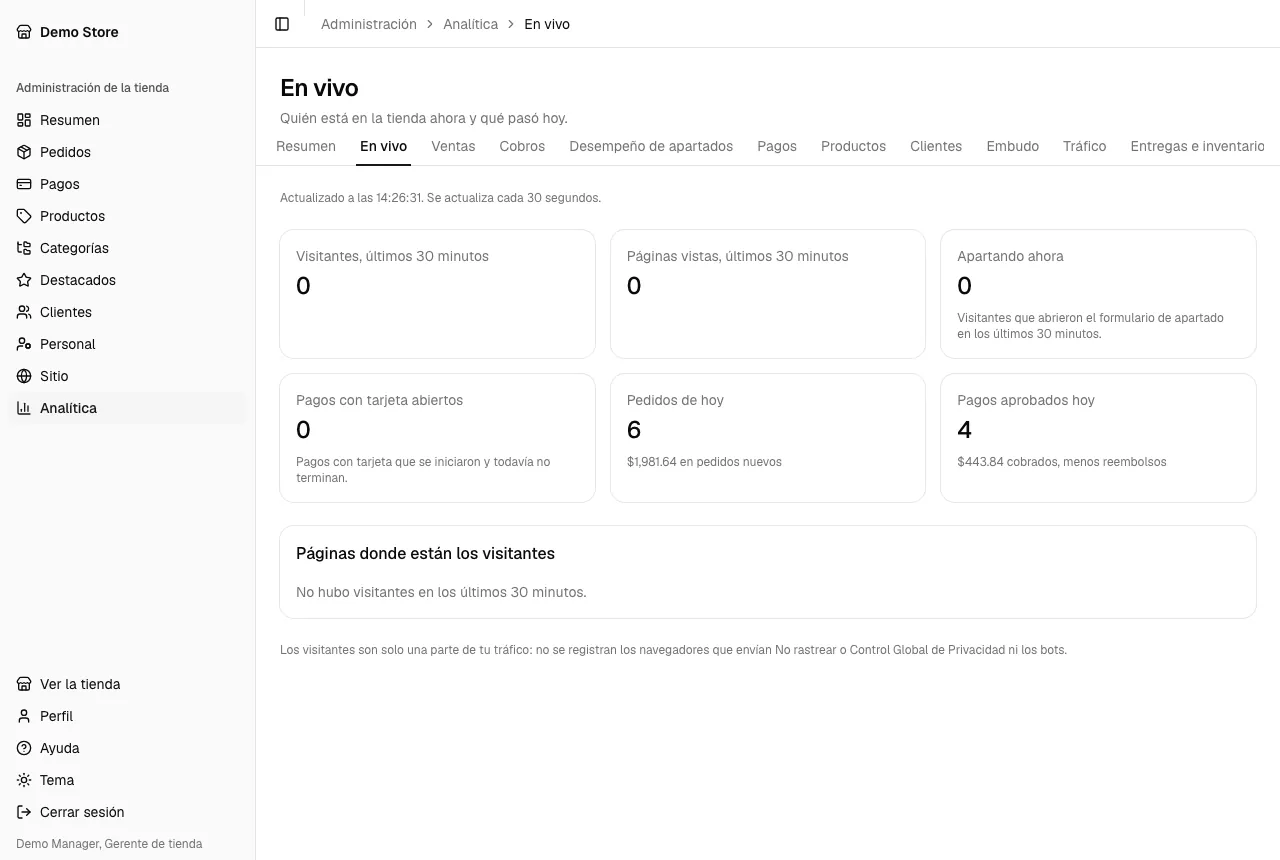The image size is (1280, 860).
Task: Click the Productos tag icon
Action: (24, 216)
